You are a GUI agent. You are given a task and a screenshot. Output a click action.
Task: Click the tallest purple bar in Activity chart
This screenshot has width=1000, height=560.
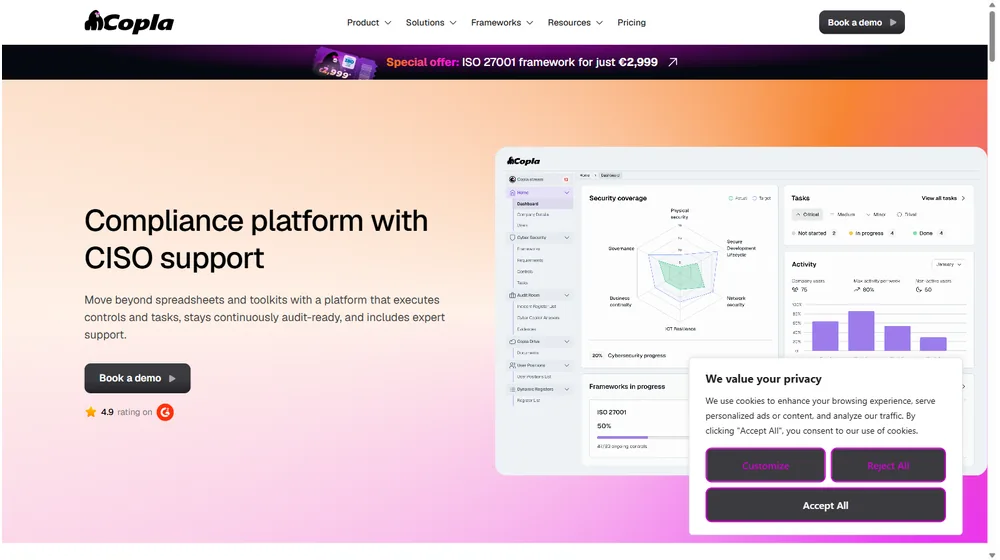click(x=861, y=331)
